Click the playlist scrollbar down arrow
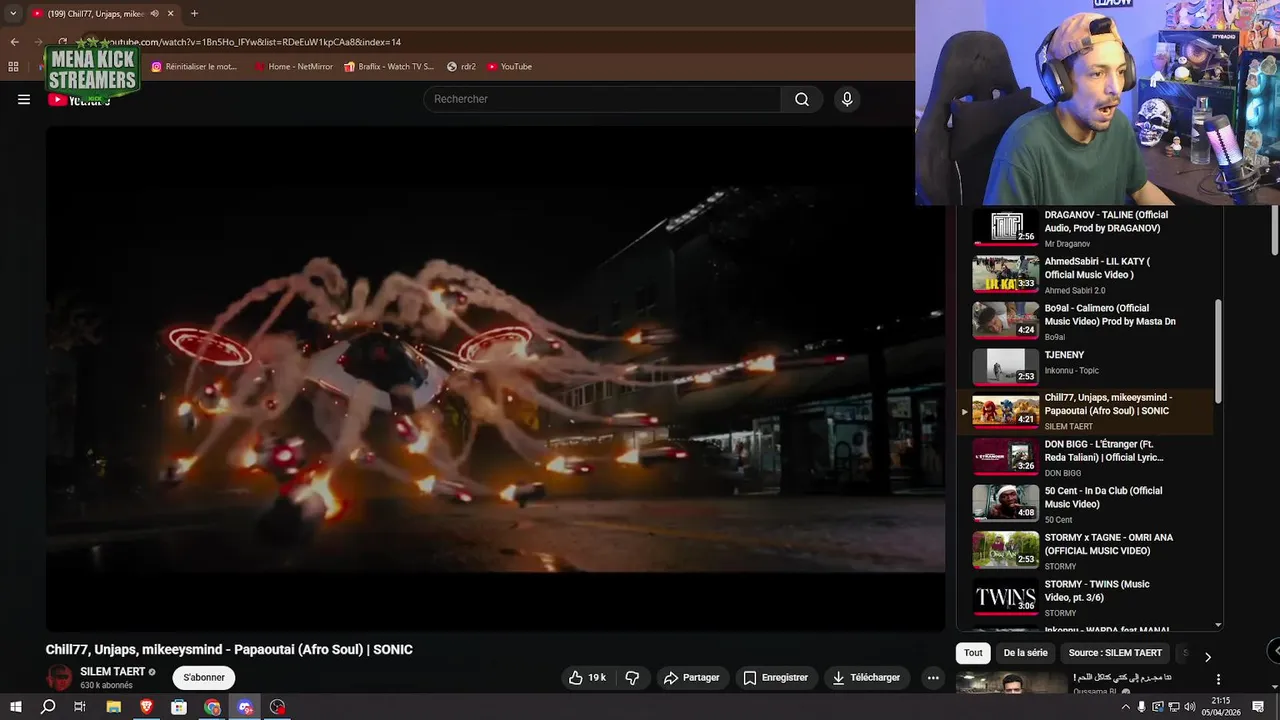Screen dimensions: 1280x720 [1218, 625]
